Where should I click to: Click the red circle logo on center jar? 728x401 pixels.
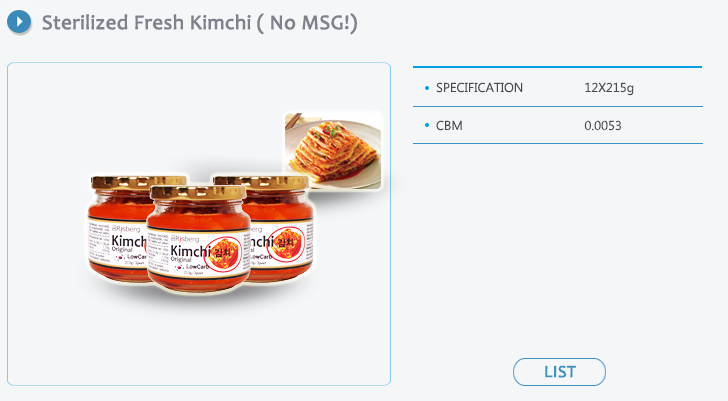pos(224,254)
